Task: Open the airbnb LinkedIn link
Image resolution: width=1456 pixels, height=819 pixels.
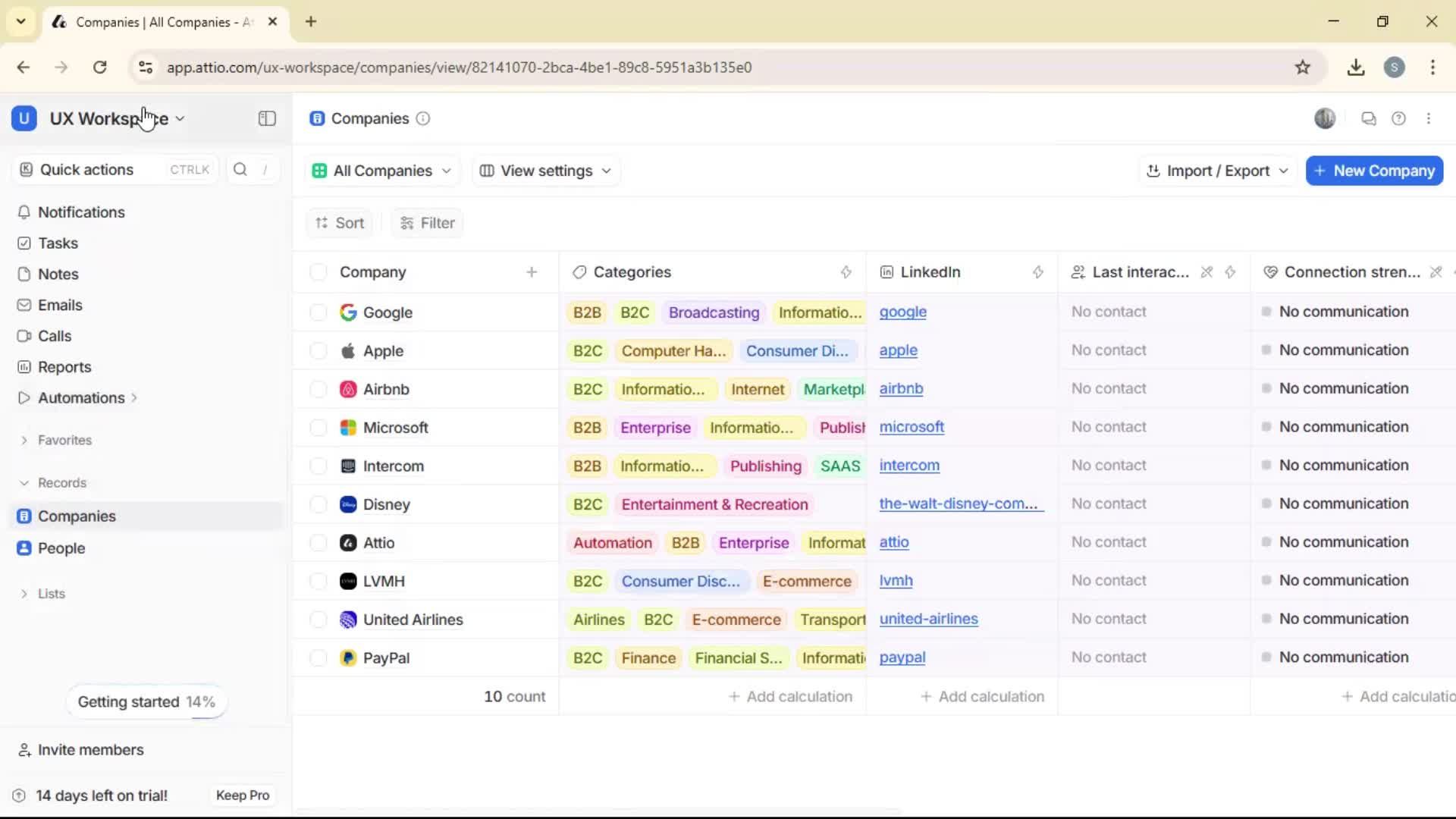Action: point(901,389)
